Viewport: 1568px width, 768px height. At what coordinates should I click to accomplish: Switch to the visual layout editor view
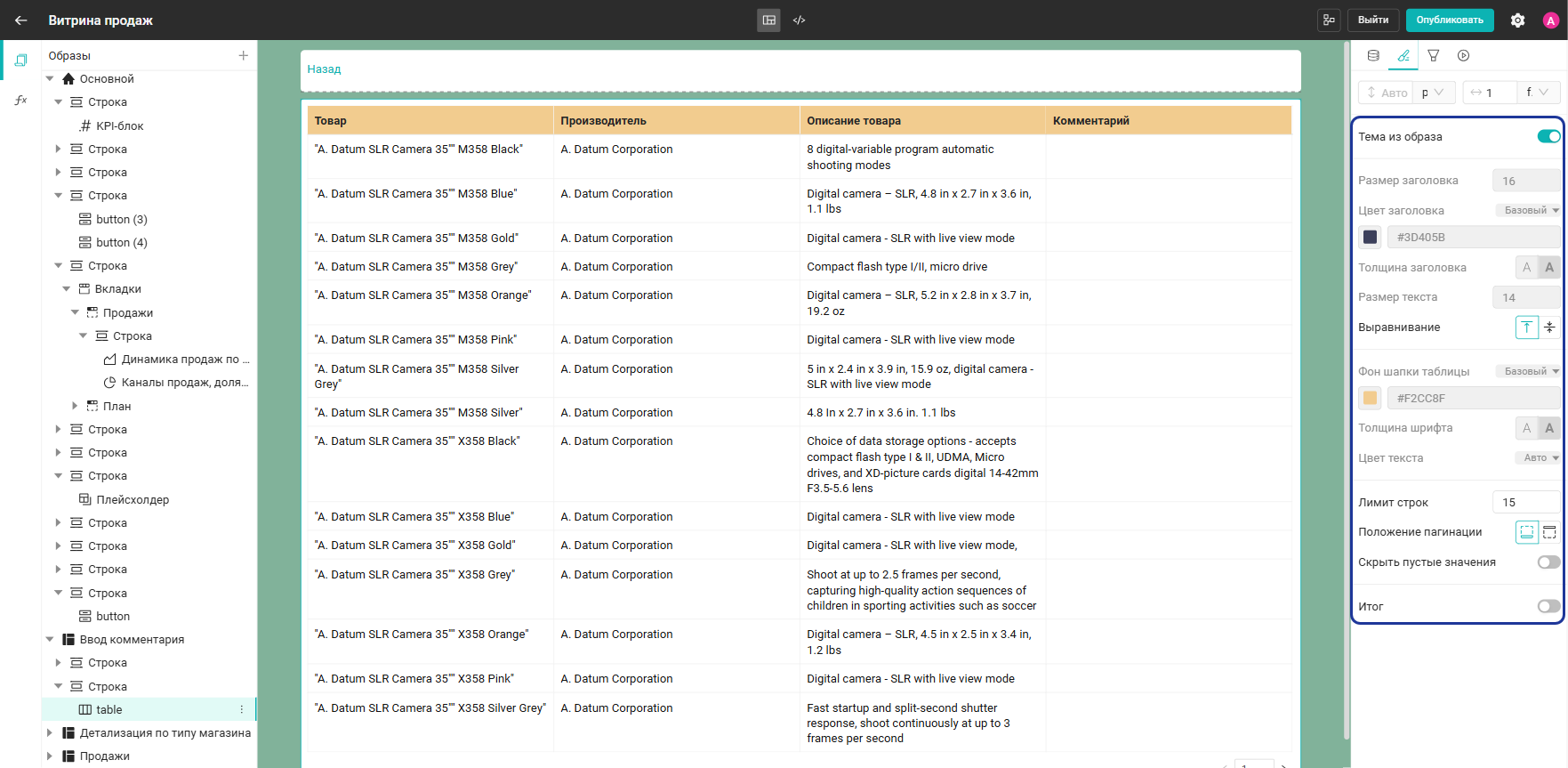click(769, 20)
